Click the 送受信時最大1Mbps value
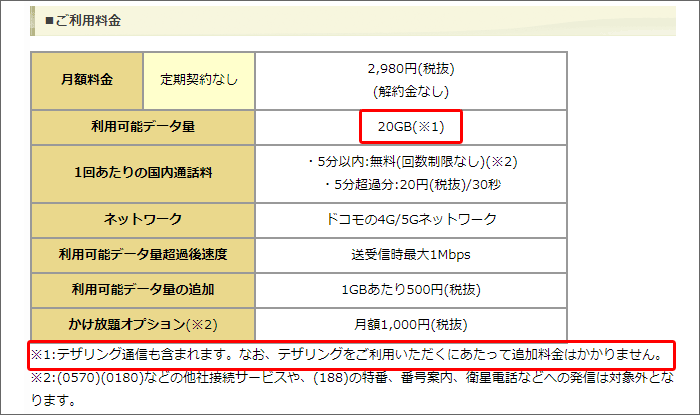Image resolution: width=700 pixels, height=415 pixels. pyautogui.click(x=411, y=255)
